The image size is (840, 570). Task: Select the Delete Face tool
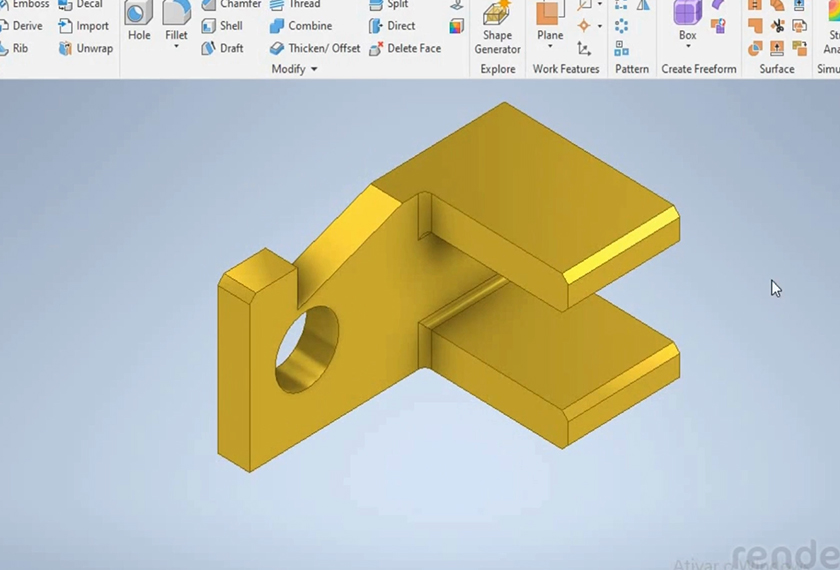(x=404, y=48)
